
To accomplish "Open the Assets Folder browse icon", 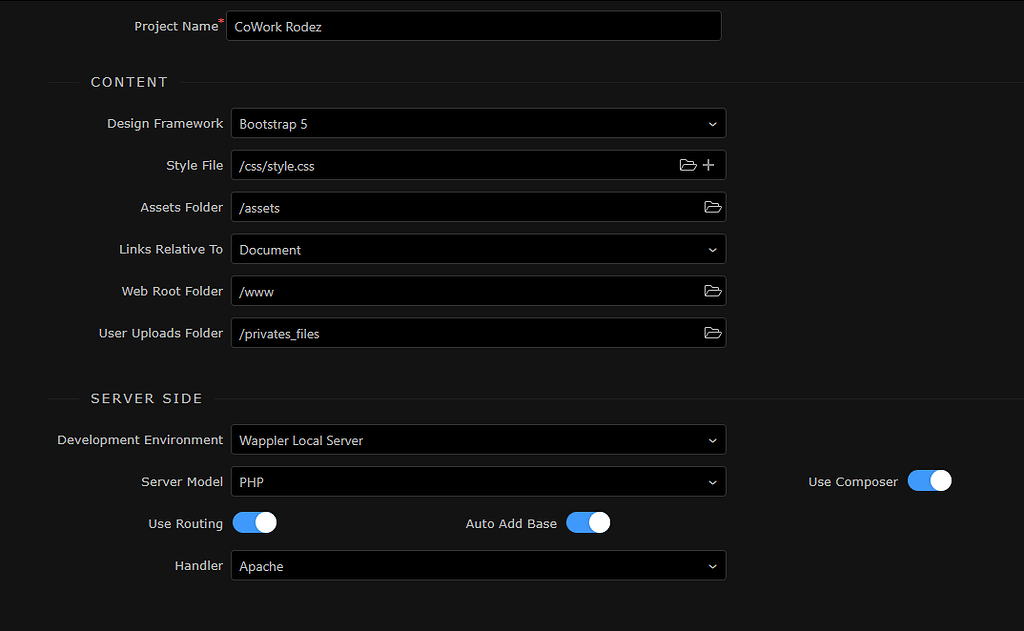I will pos(712,207).
